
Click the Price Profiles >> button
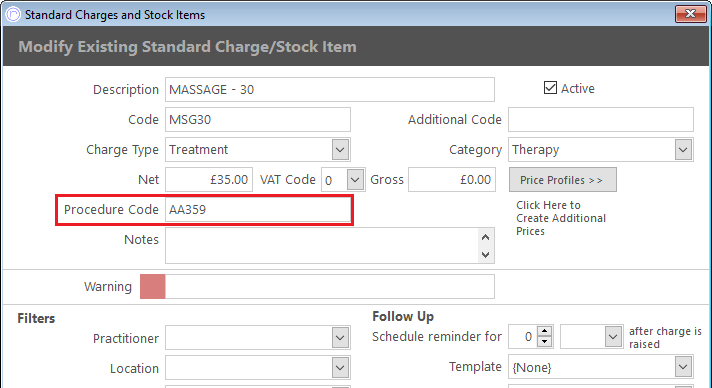tap(563, 180)
